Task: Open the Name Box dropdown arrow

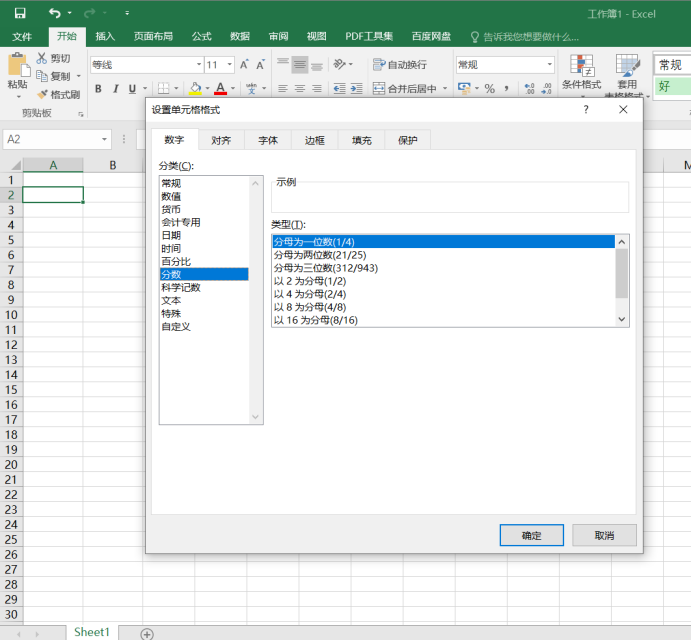Action: 104,139
